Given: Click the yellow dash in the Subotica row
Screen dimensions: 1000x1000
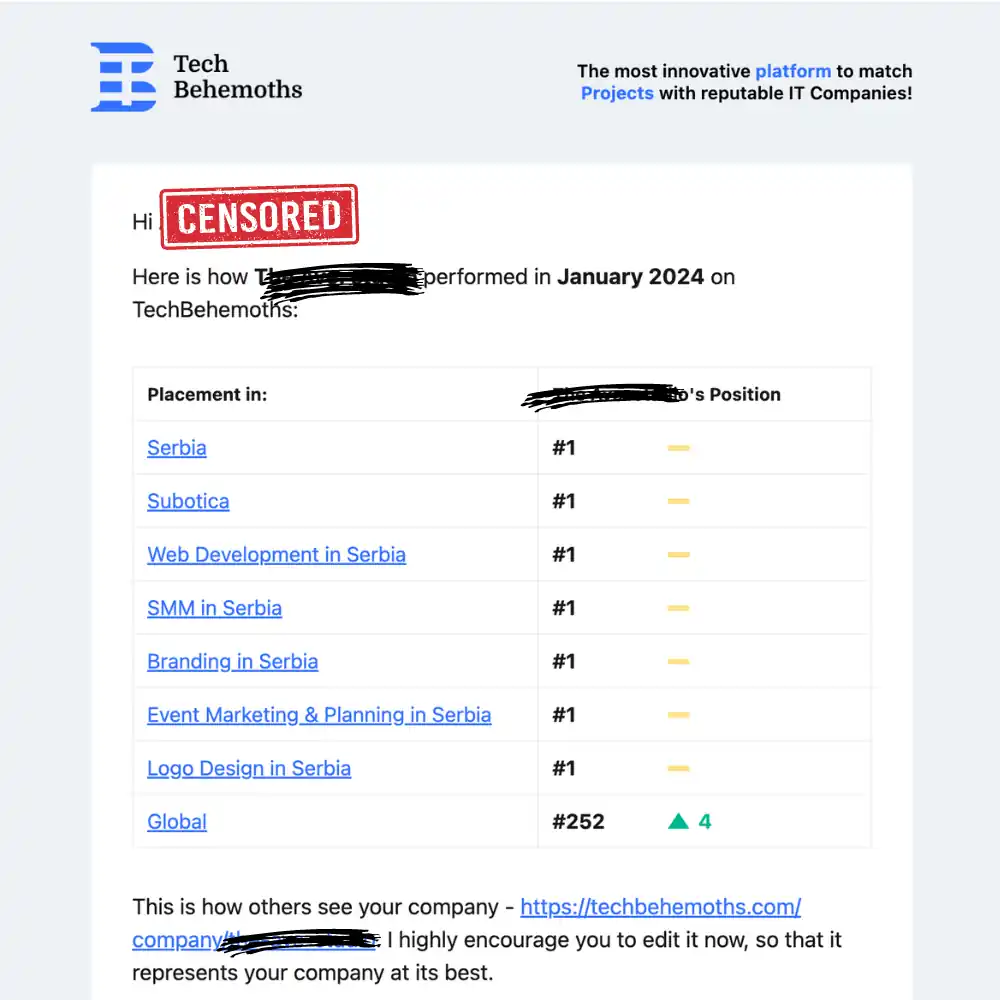Looking at the screenshot, I should [x=679, y=501].
